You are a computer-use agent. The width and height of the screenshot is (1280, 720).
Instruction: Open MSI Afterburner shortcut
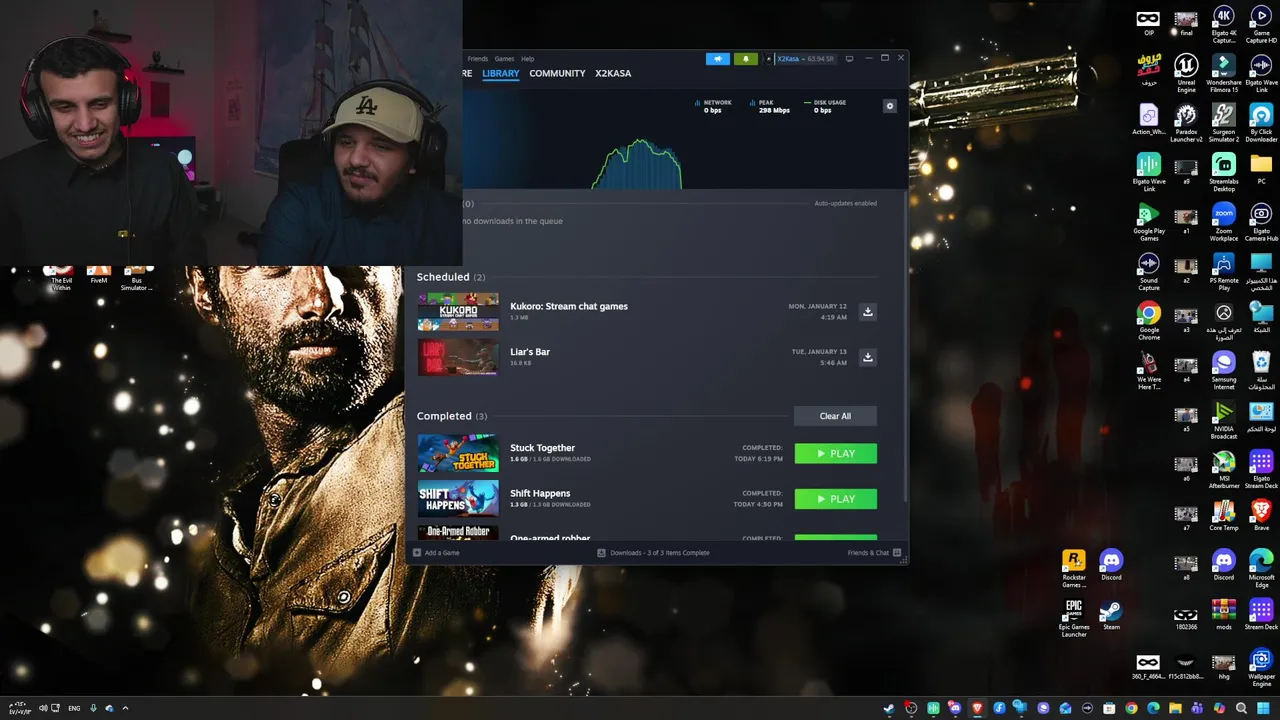1224,470
